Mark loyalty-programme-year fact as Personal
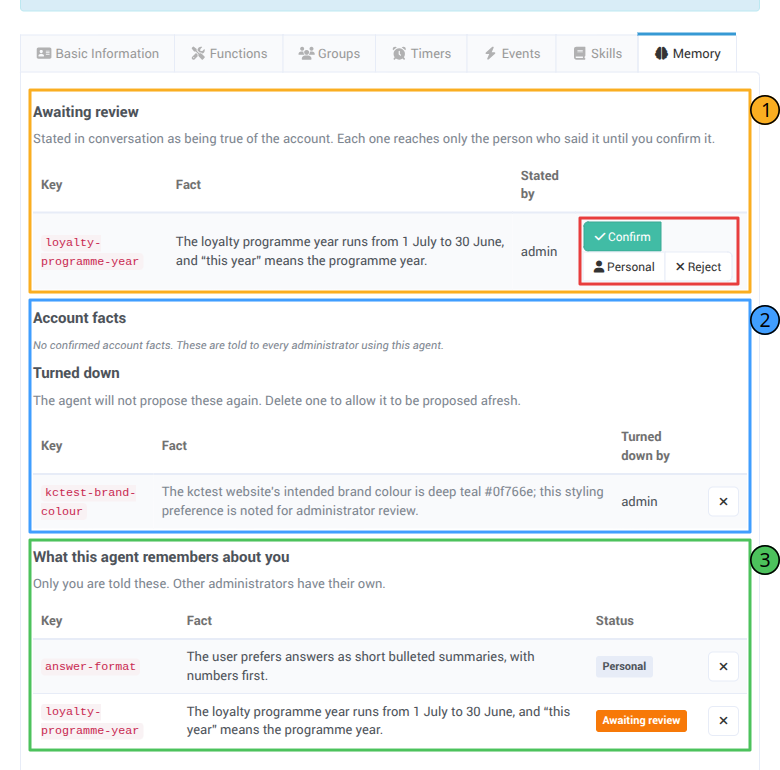 pyautogui.click(x=624, y=267)
